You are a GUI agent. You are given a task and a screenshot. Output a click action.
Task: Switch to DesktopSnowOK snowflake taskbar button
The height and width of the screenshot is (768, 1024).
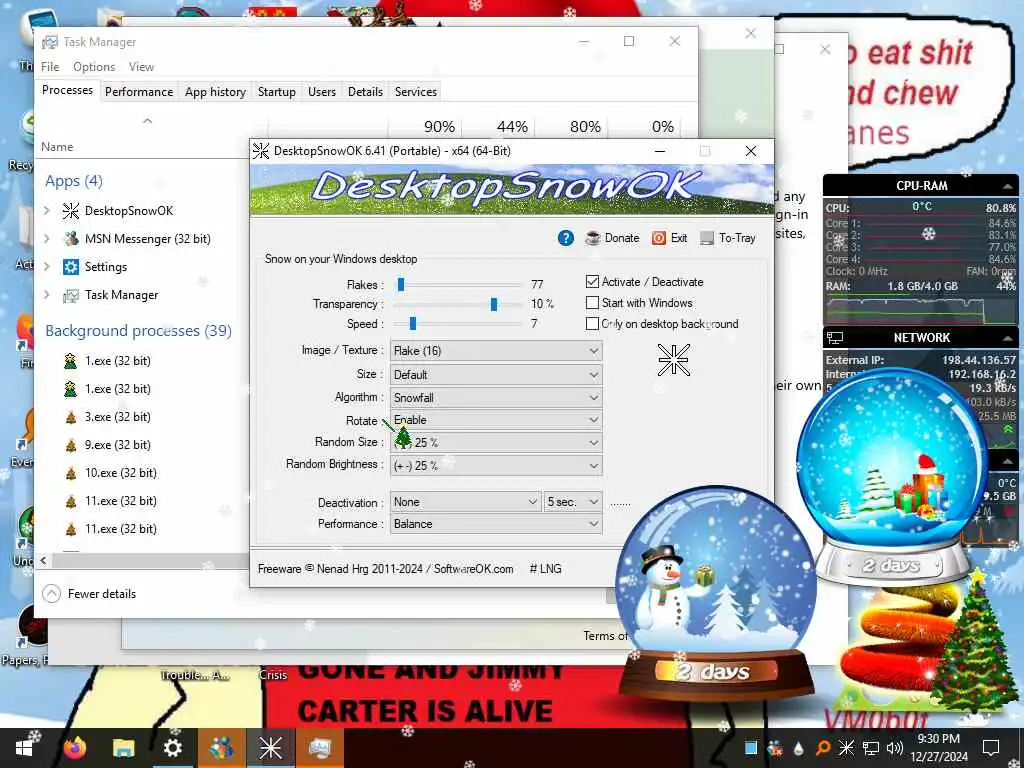(270, 748)
